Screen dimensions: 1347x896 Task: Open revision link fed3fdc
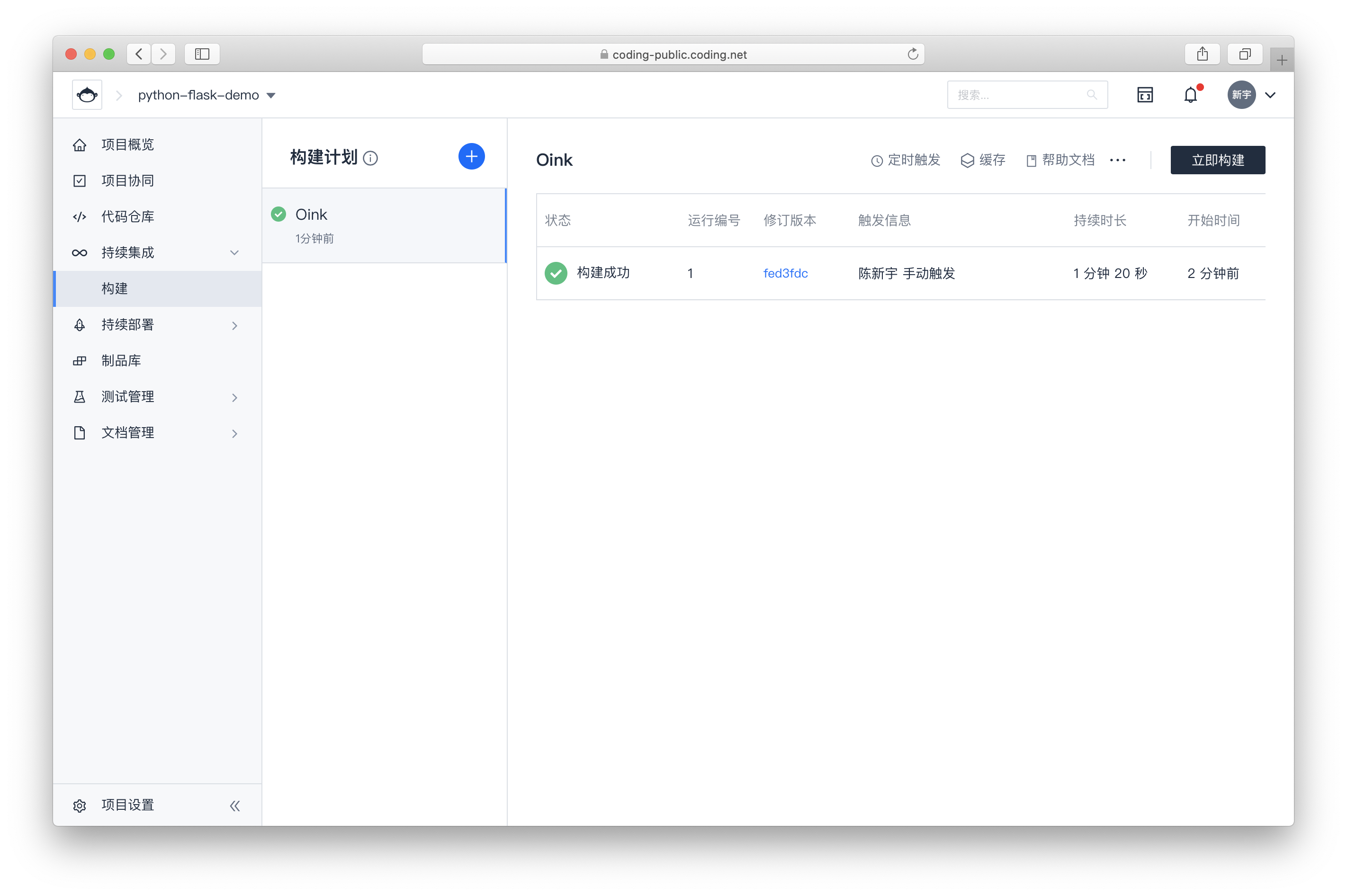coord(785,273)
